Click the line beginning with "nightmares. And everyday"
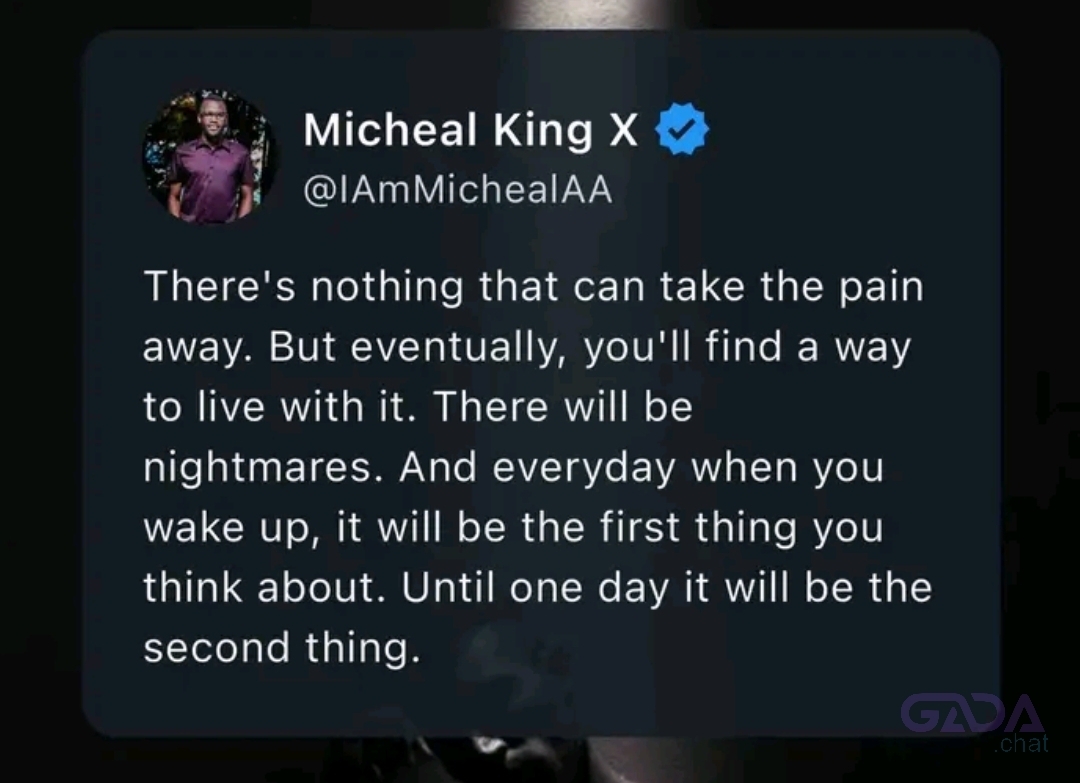Viewport: 1080px width, 783px height. (513, 468)
